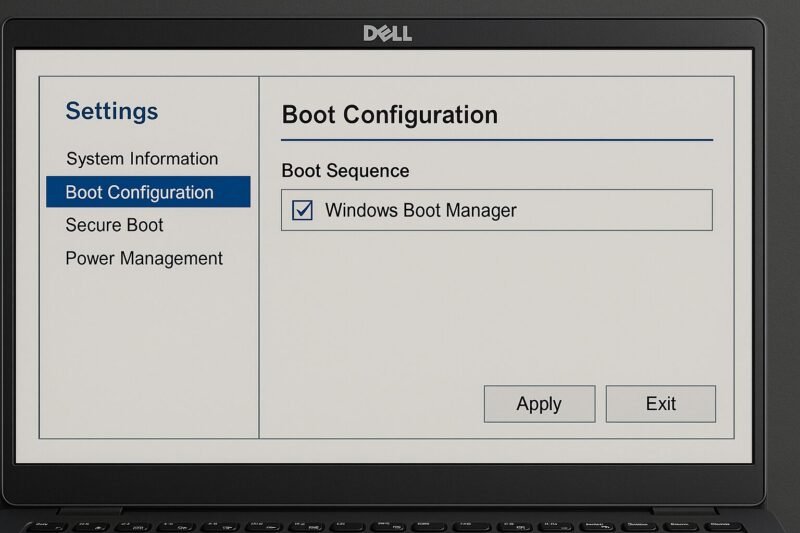This screenshot has height=533, width=800.
Task: Uncheck the Windows Boot Manager checkbox
Action: click(x=302, y=210)
